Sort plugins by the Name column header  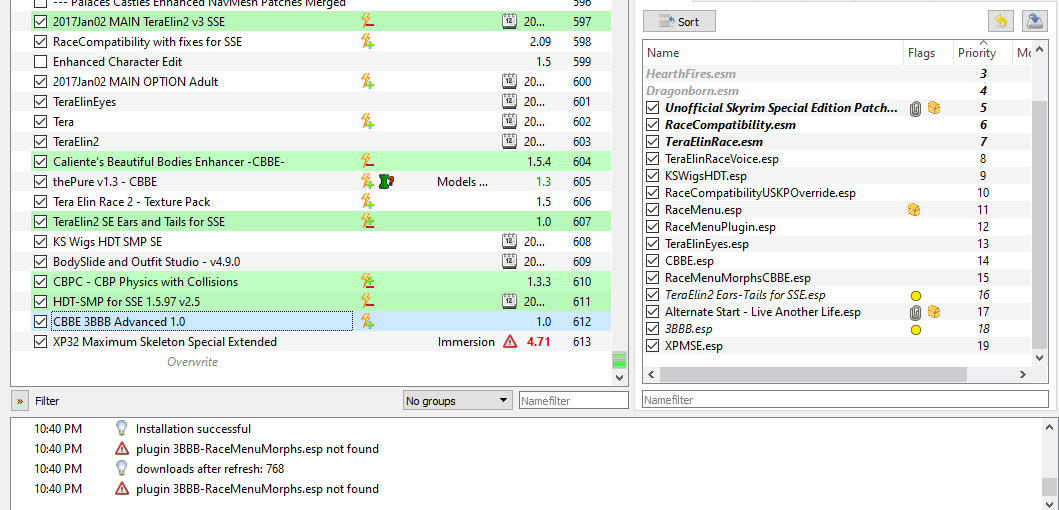(773, 52)
